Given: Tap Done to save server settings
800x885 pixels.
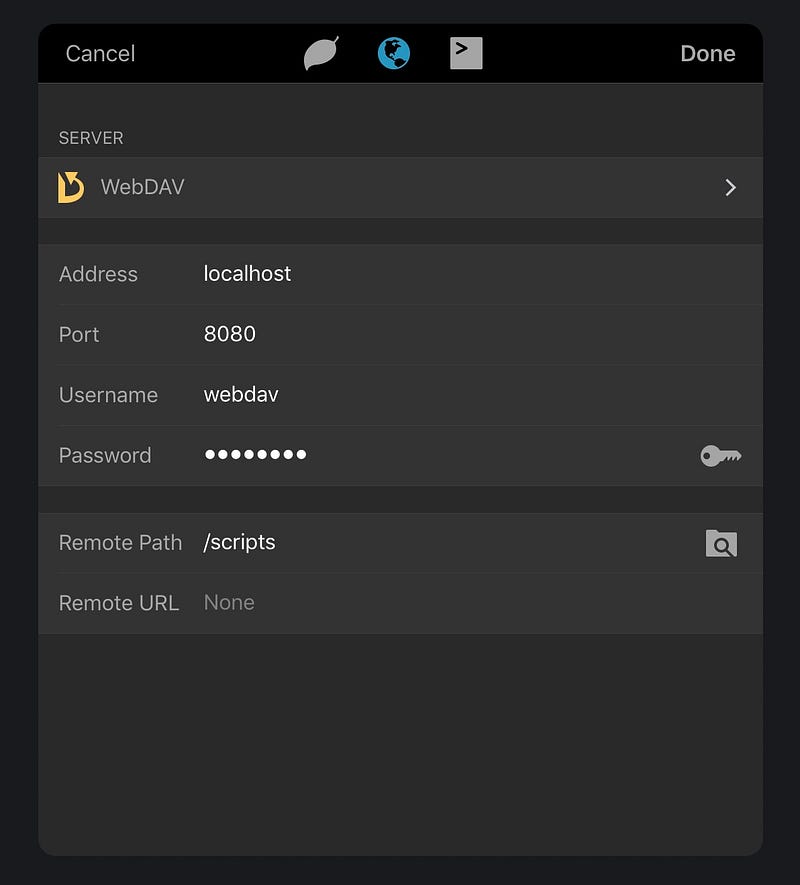Looking at the screenshot, I should pyautogui.click(x=707, y=54).
